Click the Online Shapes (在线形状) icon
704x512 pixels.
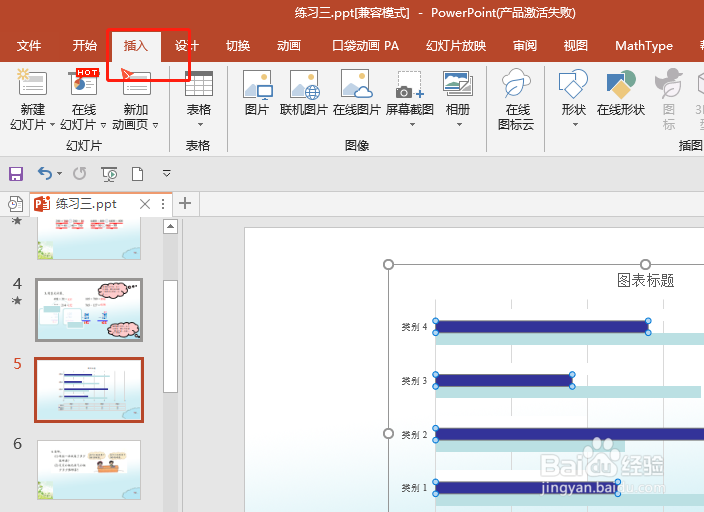621,84
